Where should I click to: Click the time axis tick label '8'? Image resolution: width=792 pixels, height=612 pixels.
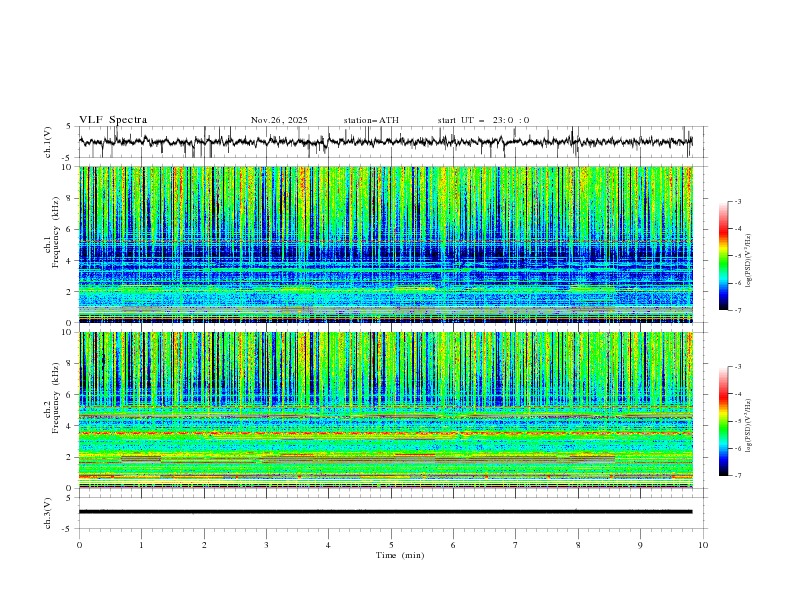[x=578, y=545]
